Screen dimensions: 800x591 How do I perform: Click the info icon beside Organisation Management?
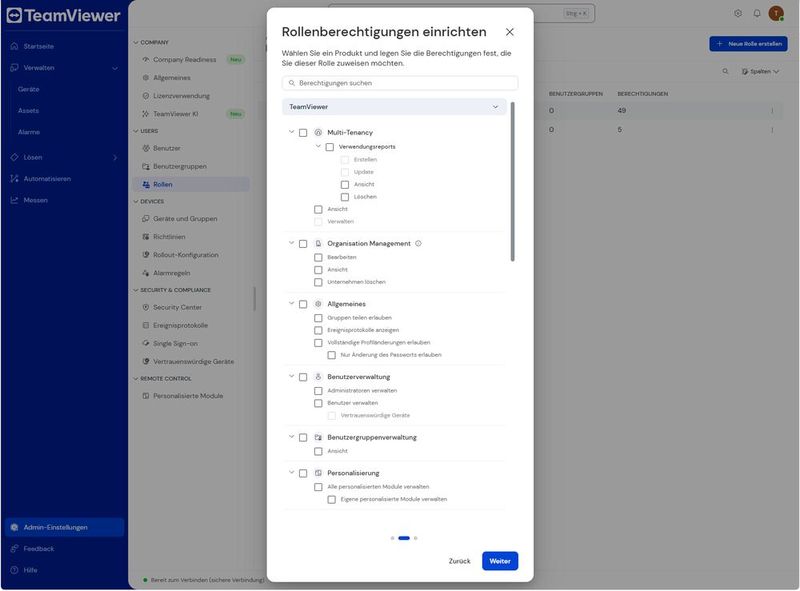tap(418, 243)
